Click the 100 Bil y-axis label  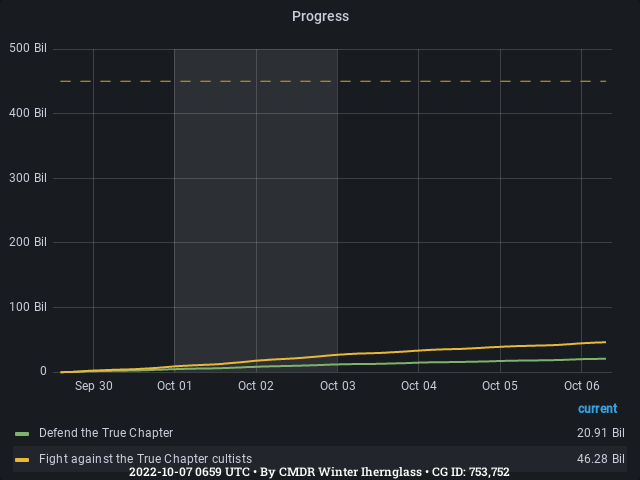pyautogui.click(x=28, y=307)
